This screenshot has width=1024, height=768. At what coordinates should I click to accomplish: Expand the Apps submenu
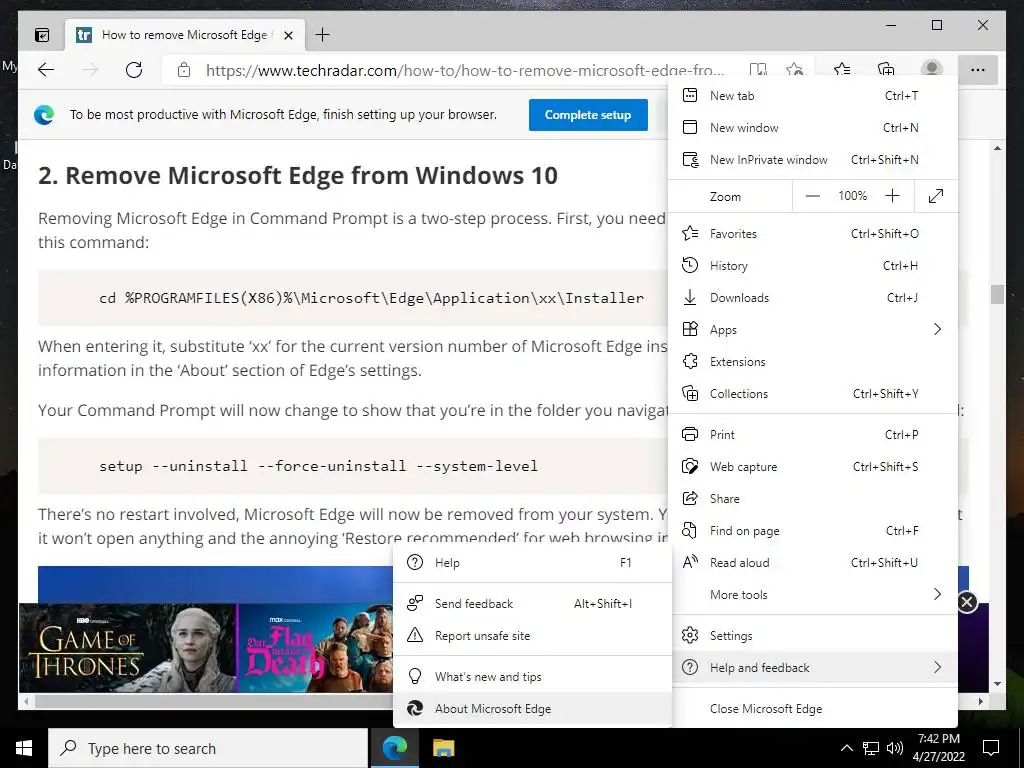click(813, 330)
